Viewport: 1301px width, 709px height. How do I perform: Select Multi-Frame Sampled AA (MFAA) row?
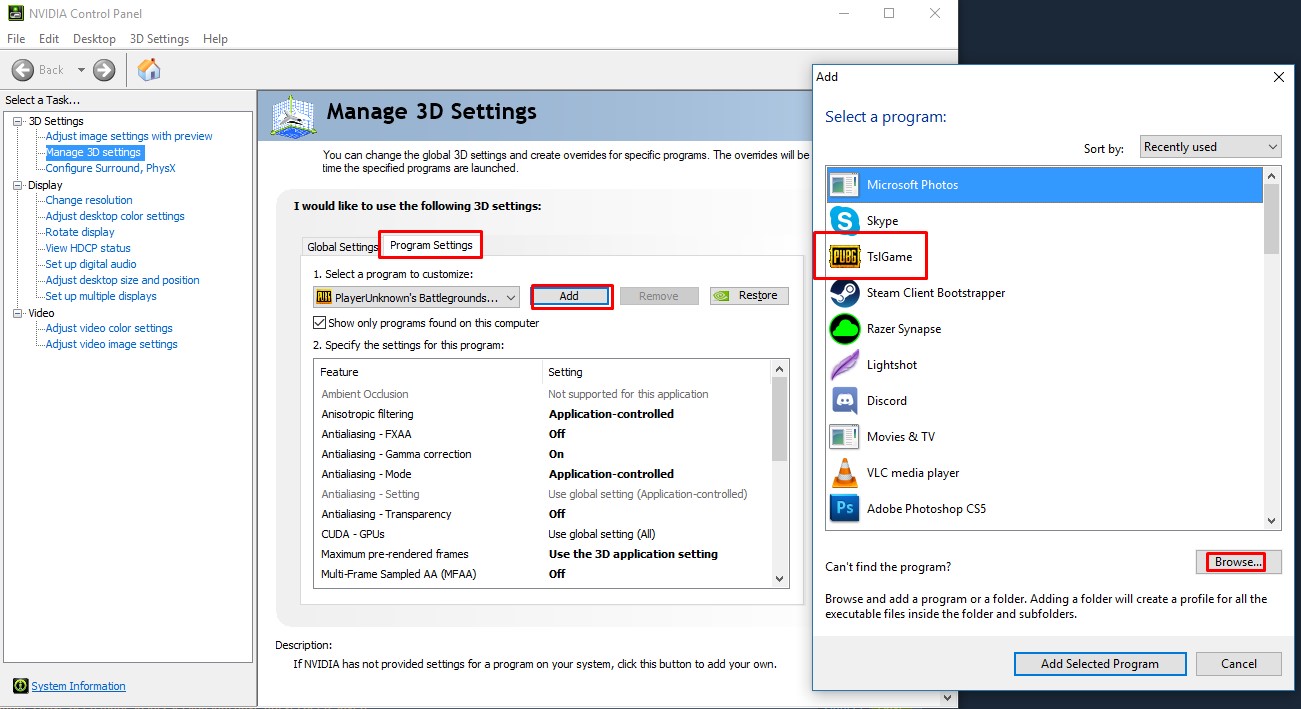pos(544,574)
